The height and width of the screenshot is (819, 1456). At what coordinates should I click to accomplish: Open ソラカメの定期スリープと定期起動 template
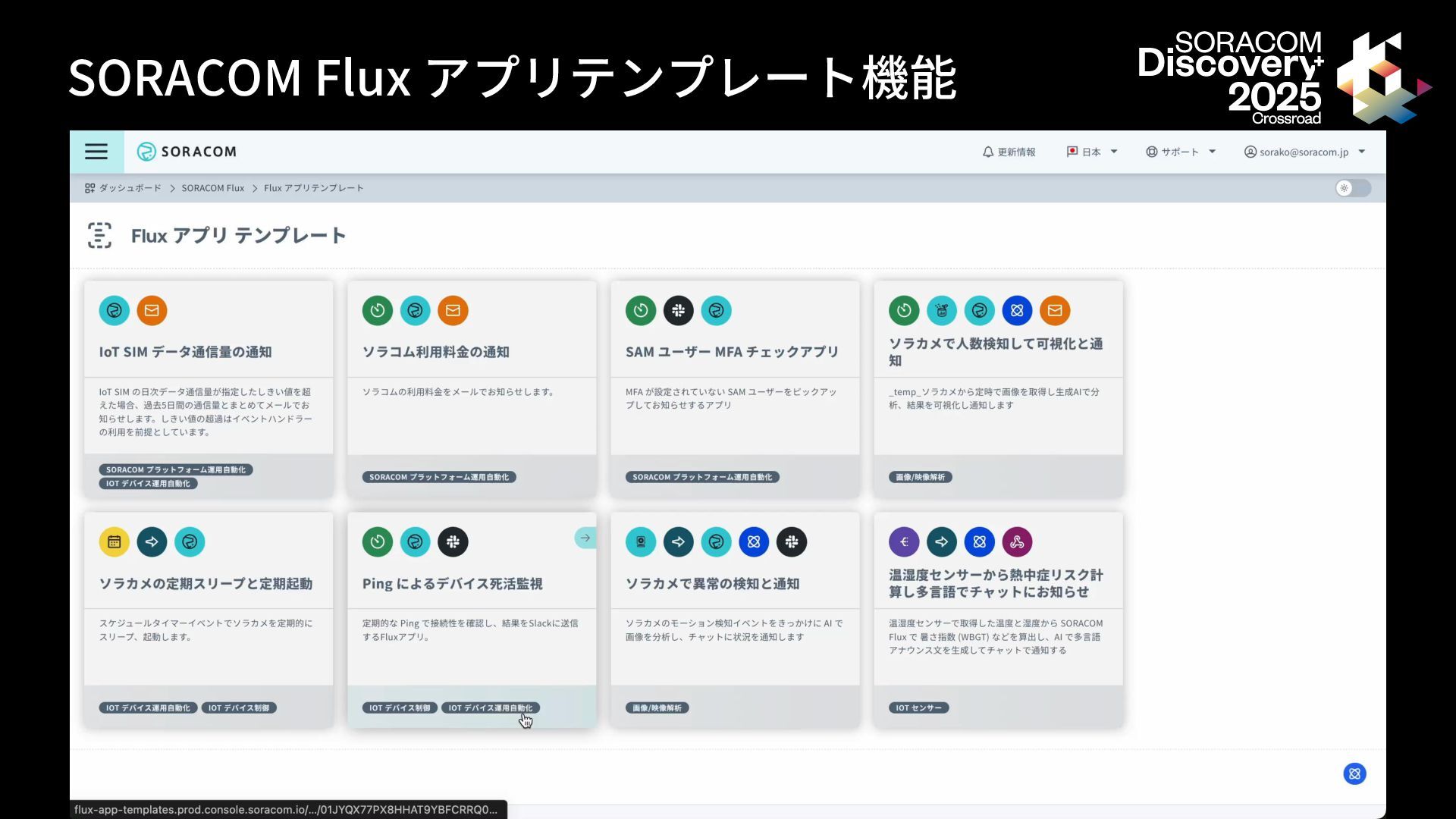pyautogui.click(x=206, y=584)
